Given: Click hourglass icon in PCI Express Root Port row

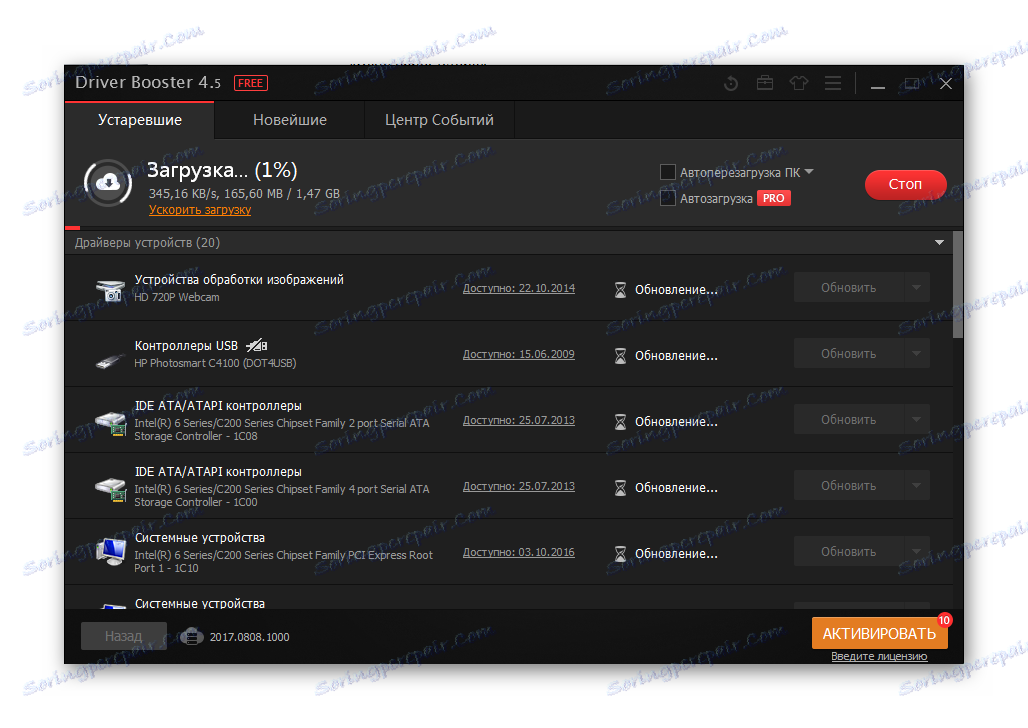Looking at the screenshot, I should [x=620, y=554].
